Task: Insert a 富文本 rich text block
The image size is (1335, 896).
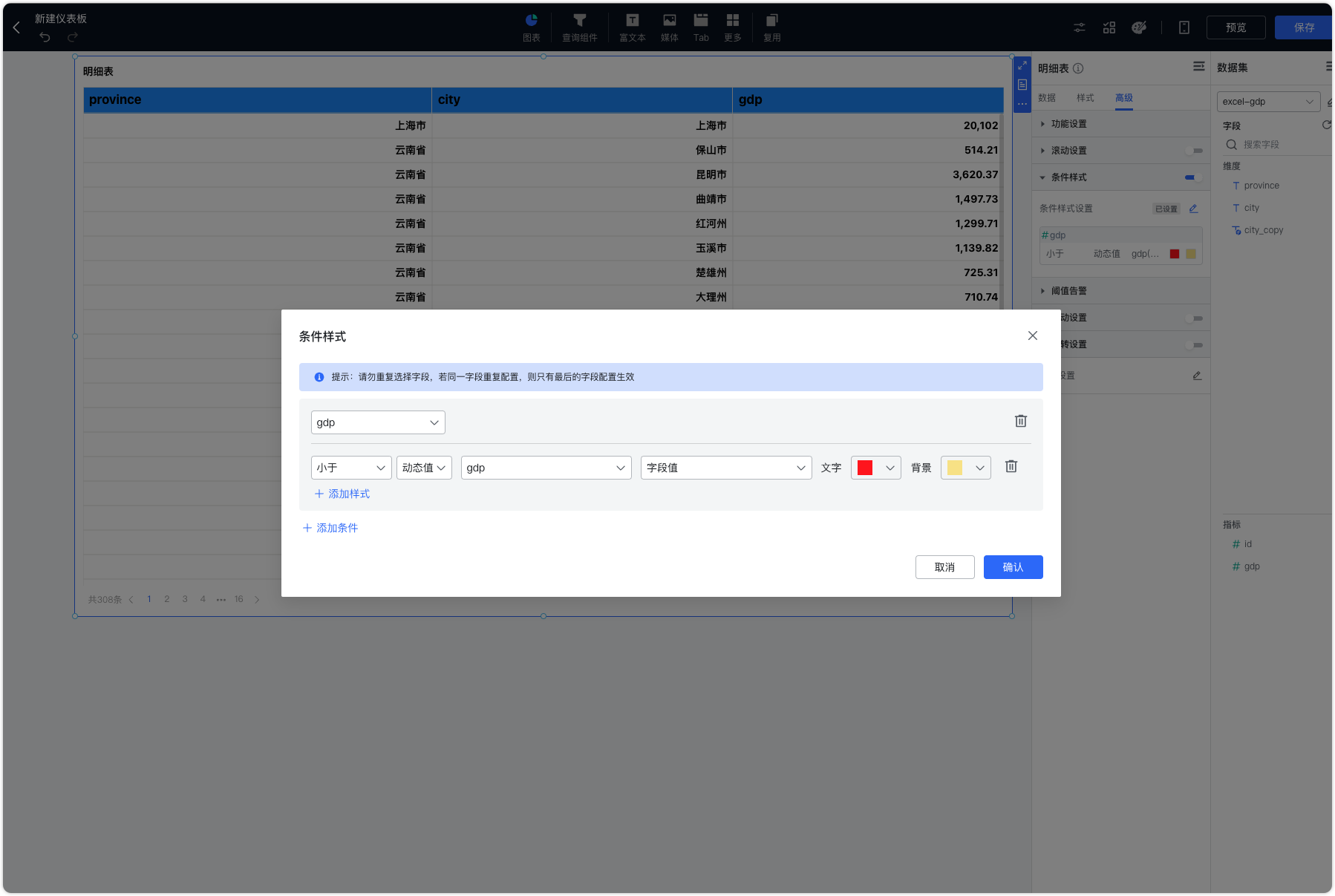Action: tap(633, 27)
